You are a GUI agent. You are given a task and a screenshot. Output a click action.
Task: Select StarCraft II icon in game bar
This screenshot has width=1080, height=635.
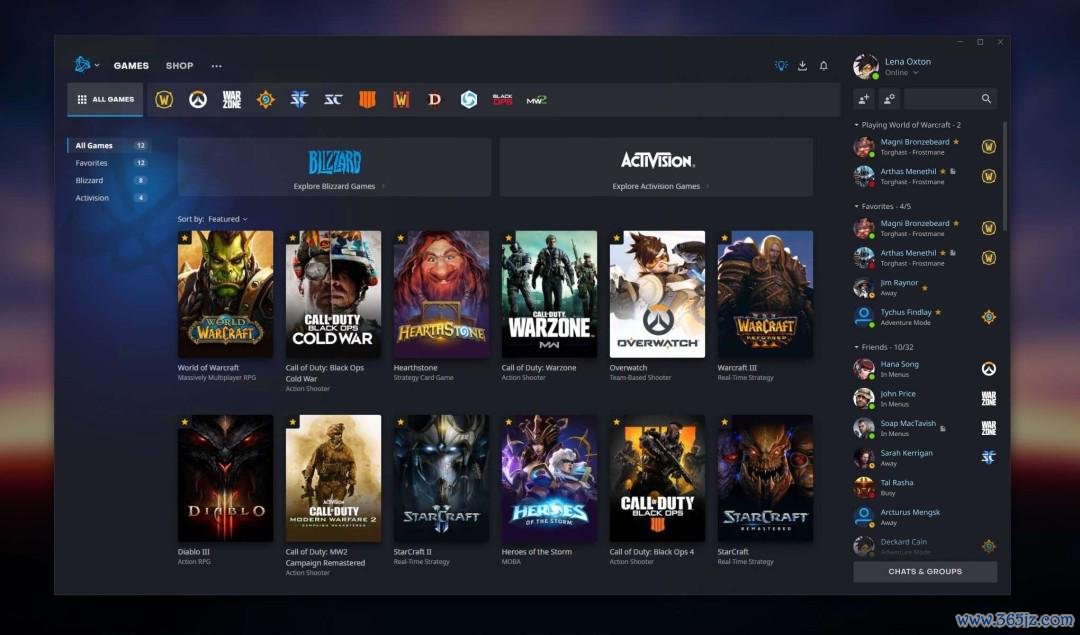click(299, 100)
